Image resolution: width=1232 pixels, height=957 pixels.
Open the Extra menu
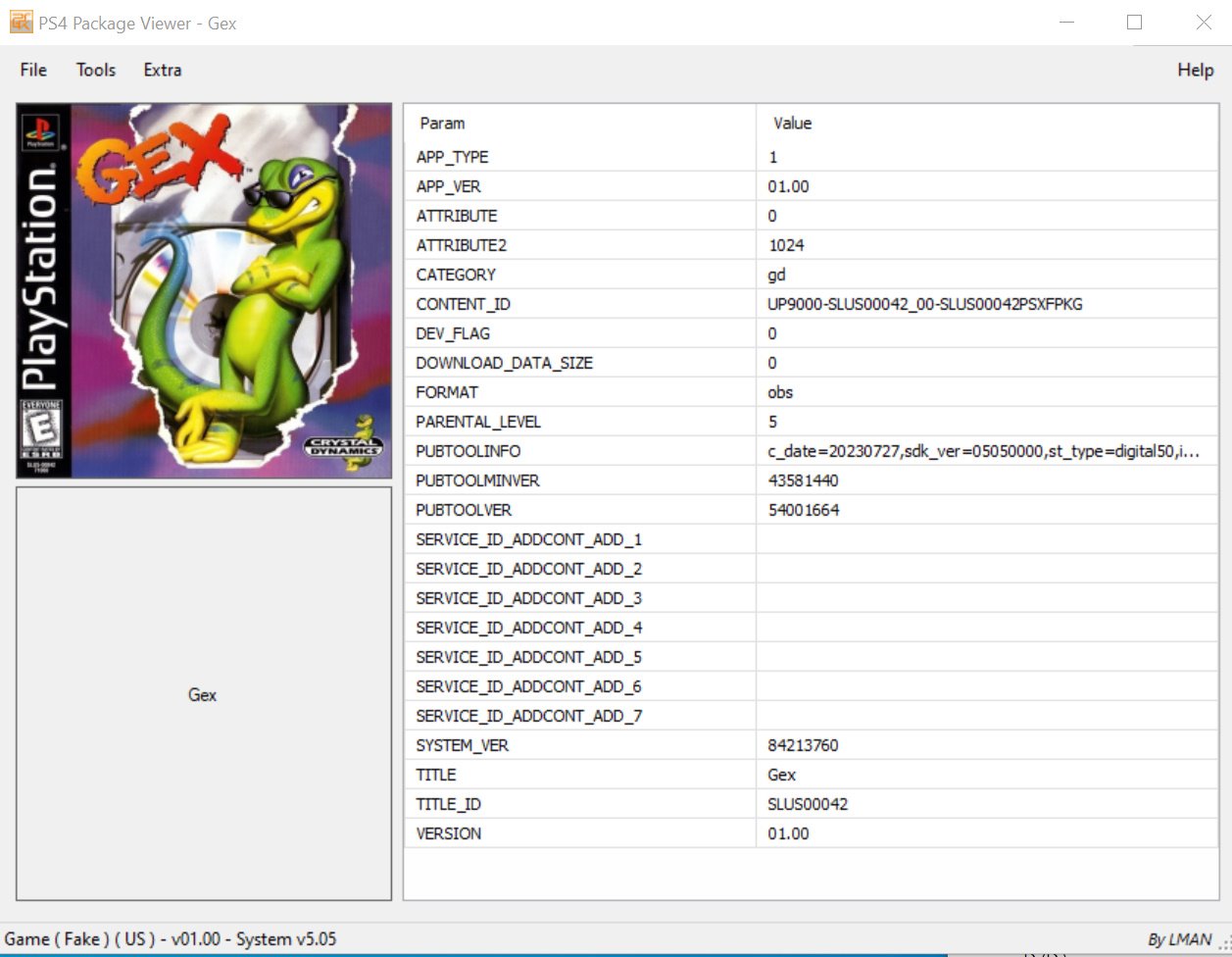[x=163, y=70]
